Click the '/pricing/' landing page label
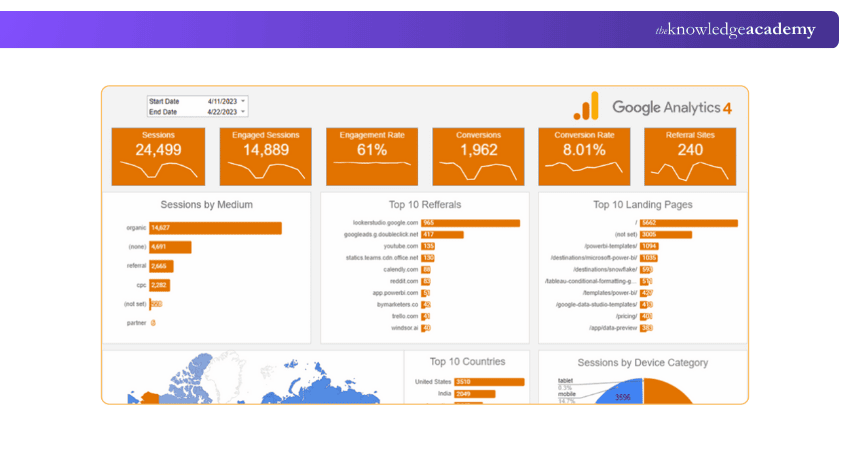Image resolution: width=850 pixels, height=450 pixels. pos(626,317)
